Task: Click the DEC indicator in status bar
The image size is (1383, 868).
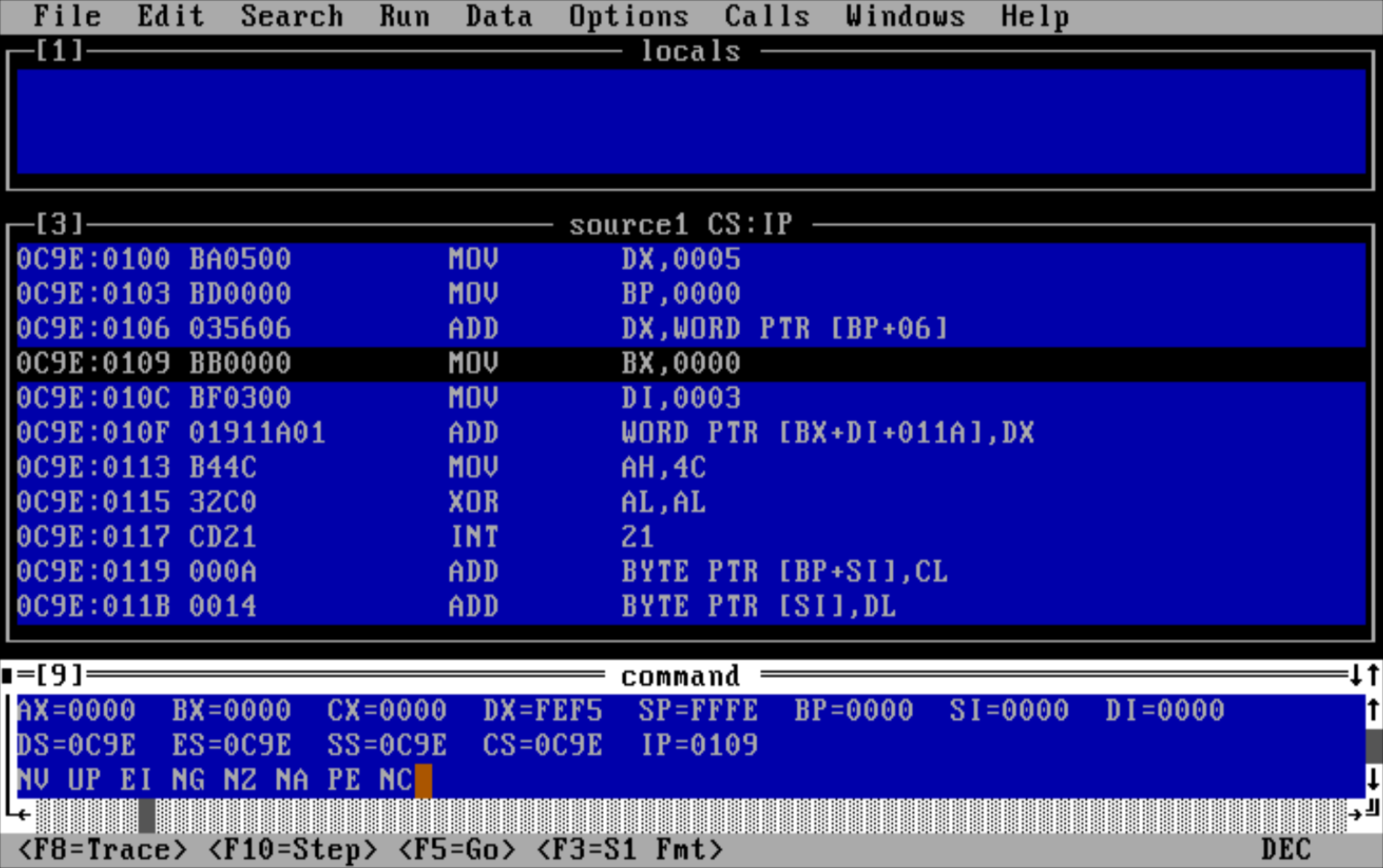Action: (1287, 850)
